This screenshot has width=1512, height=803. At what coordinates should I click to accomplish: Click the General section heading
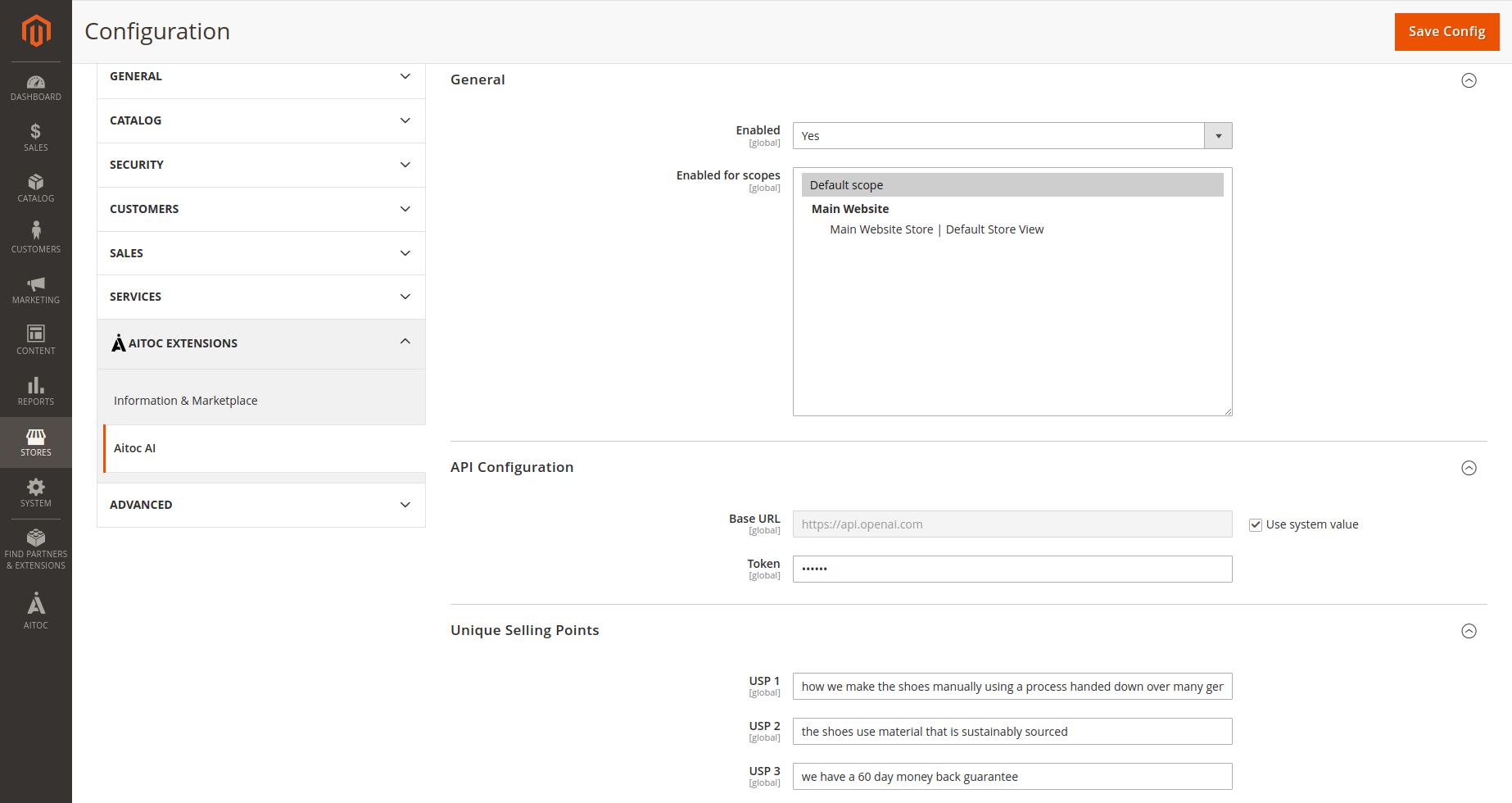point(478,79)
